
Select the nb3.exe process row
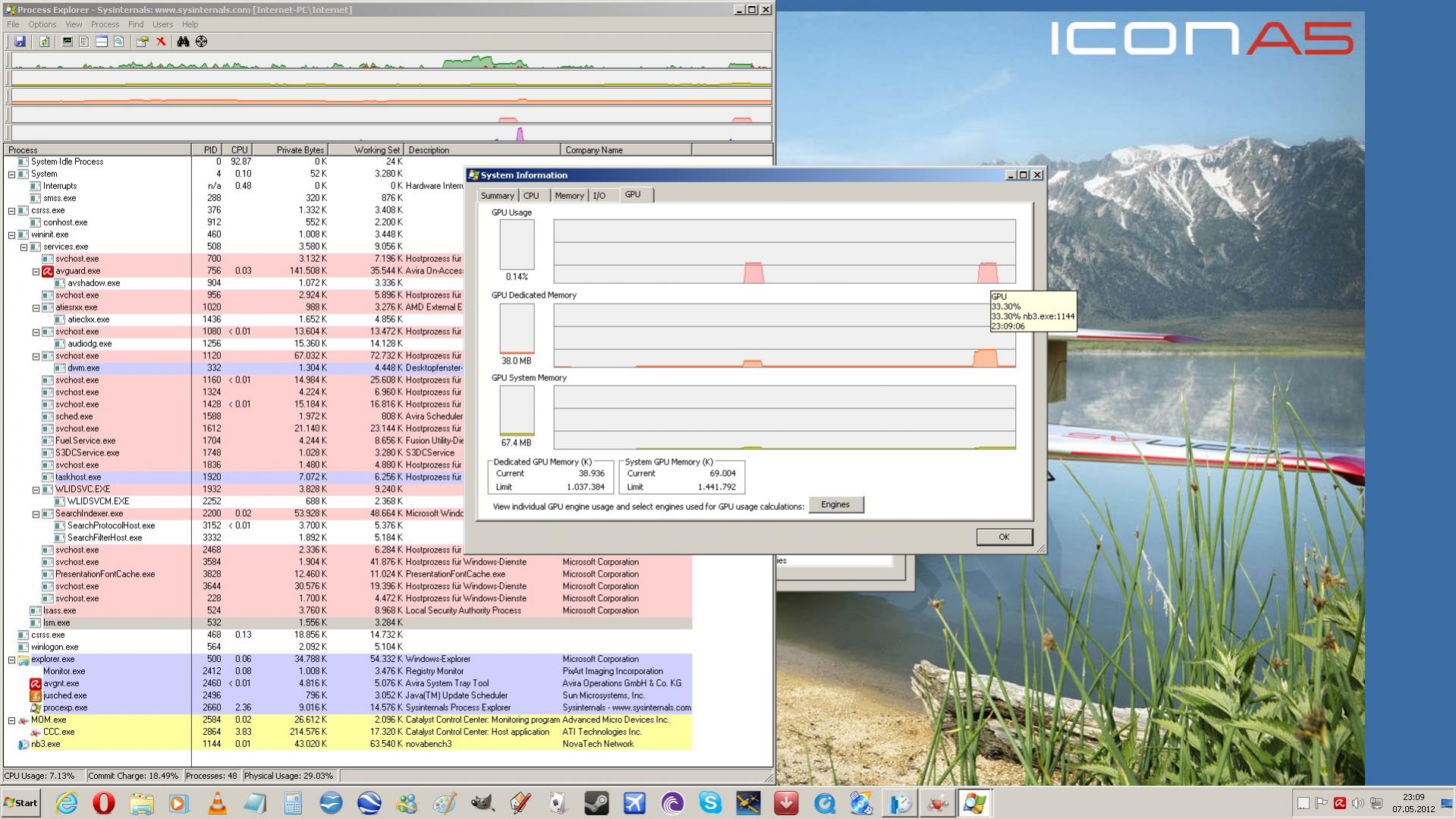point(347,745)
